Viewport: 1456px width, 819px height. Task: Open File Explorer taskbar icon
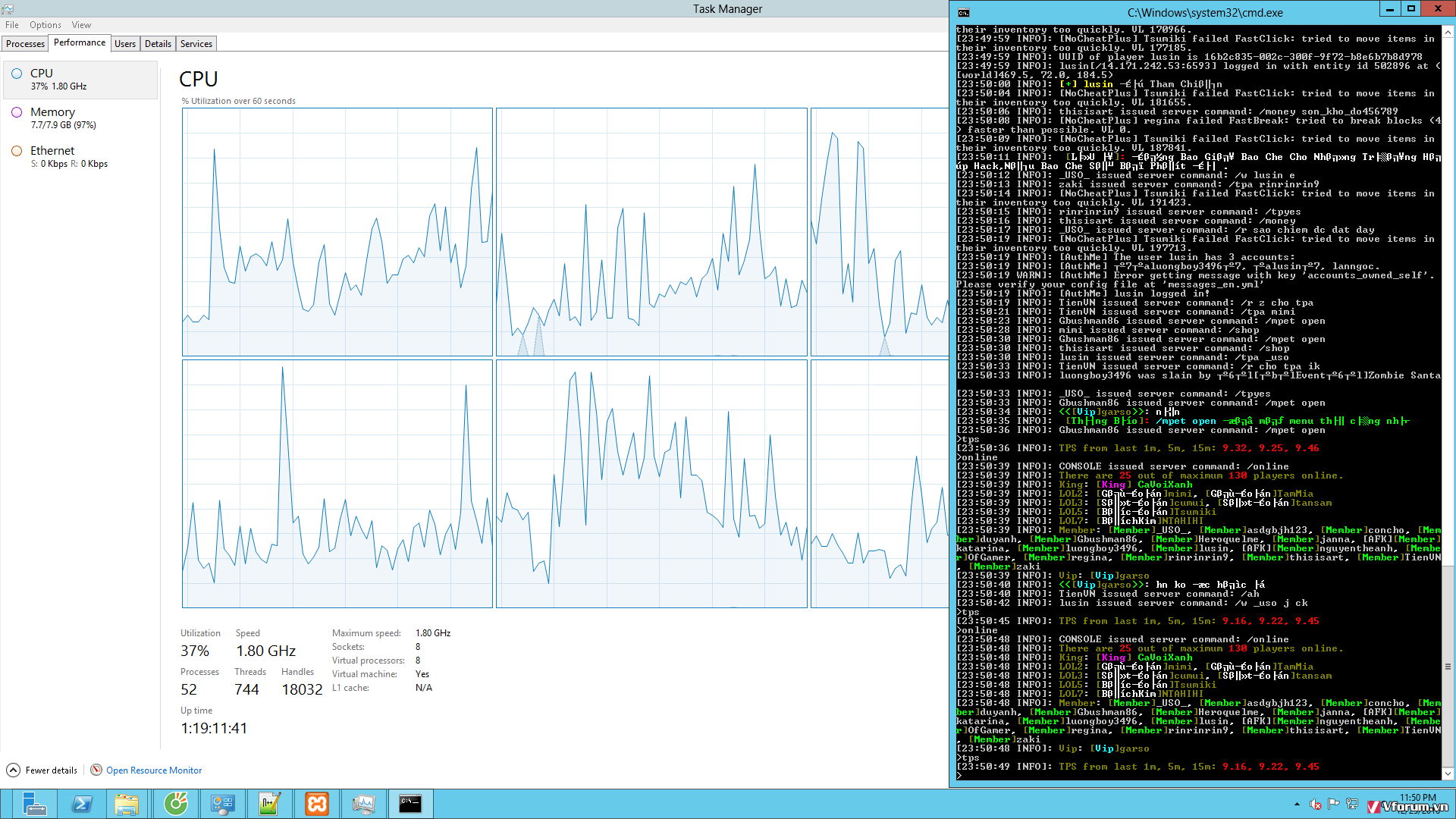[x=127, y=803]
